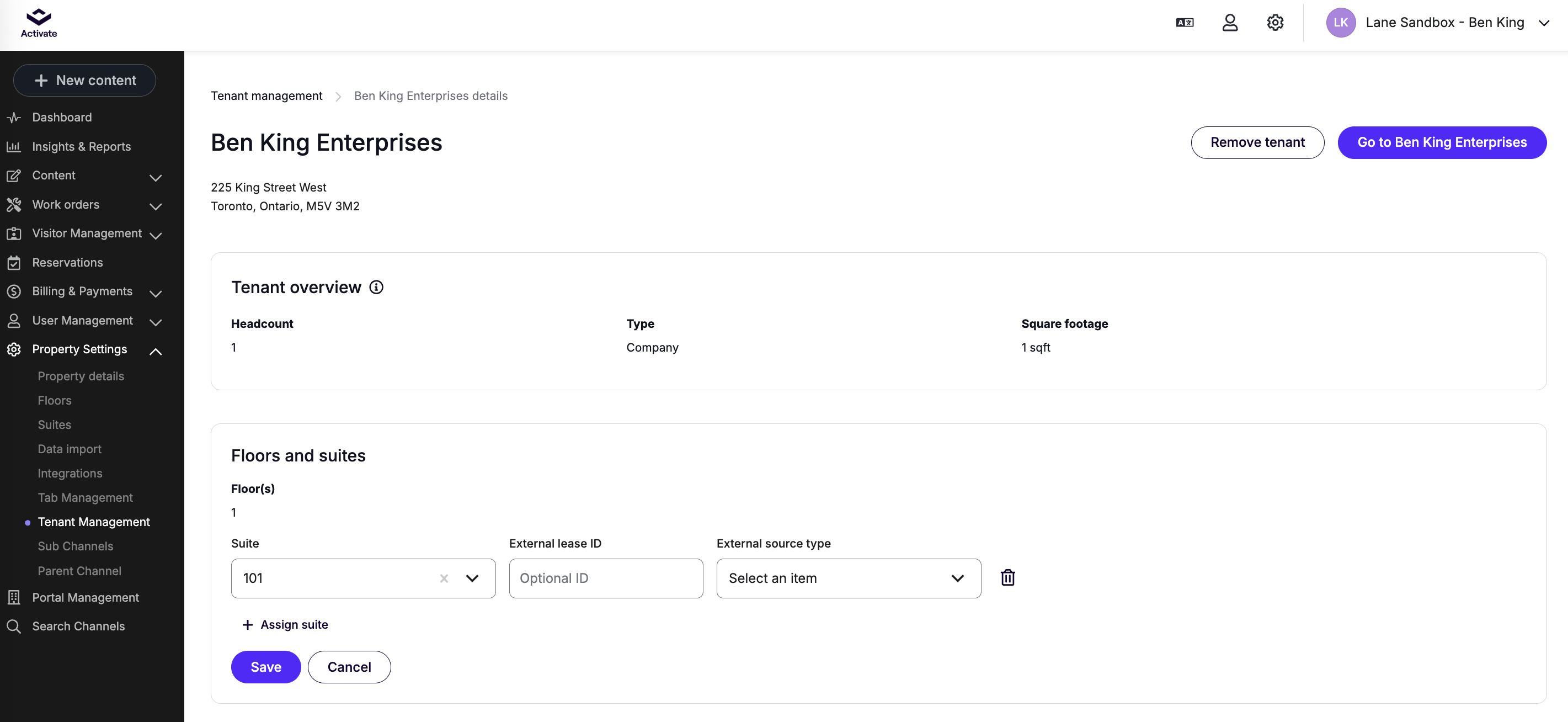This screenshot has height=722, width=1568.
Task: Click the Lane Sandbox - Ben King name
Action: pyautogui.click(x=1445, y=23)
